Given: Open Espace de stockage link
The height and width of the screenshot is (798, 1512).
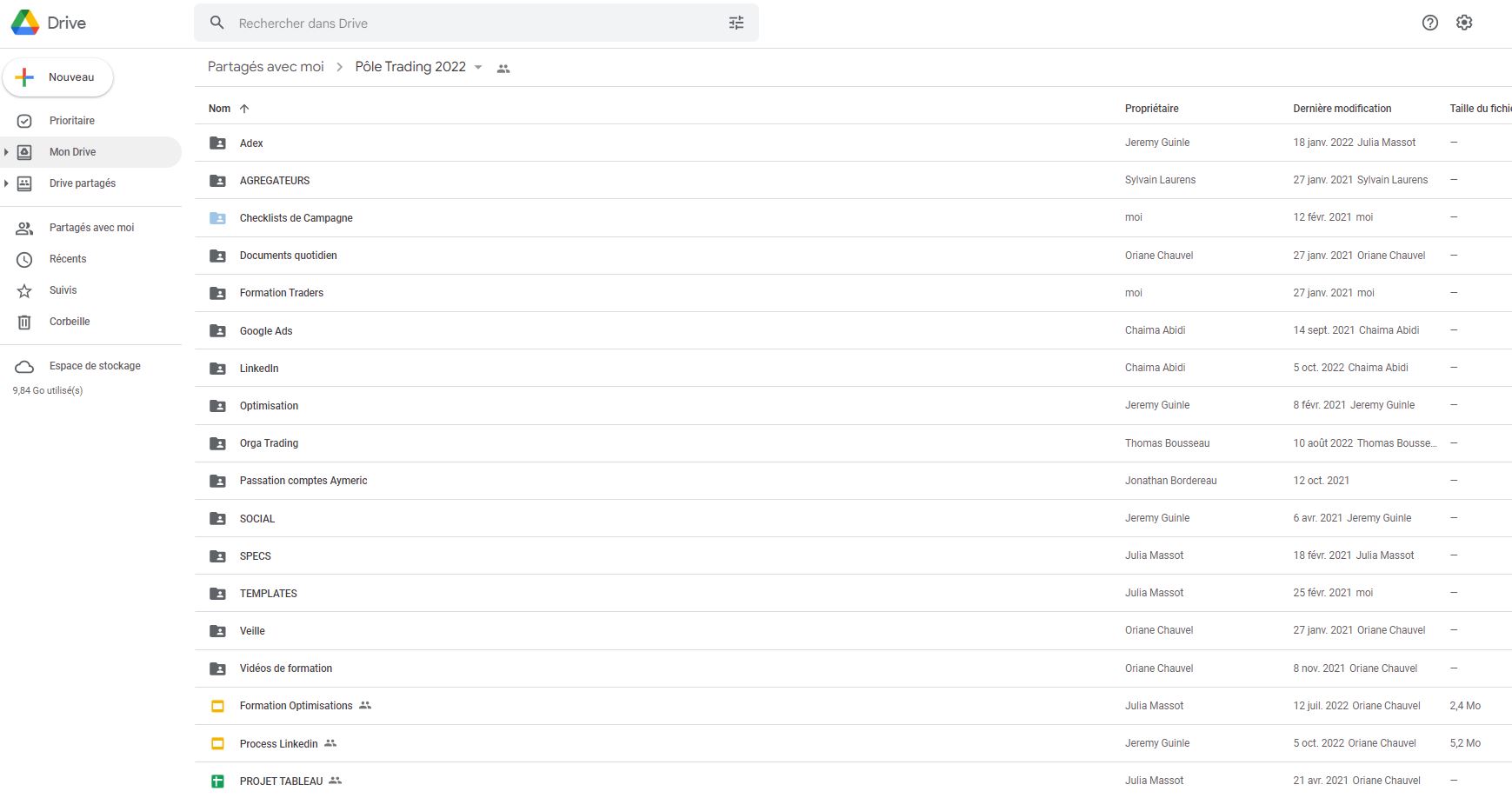Looking at the screenshot, I should coord(95,366).
